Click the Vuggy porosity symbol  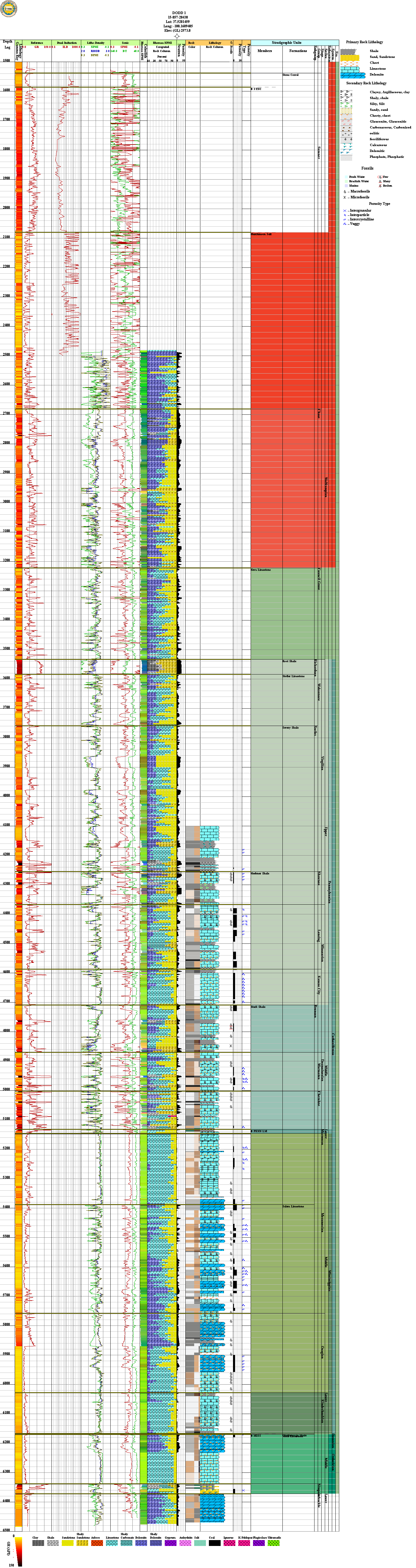(x=345, y=224)
